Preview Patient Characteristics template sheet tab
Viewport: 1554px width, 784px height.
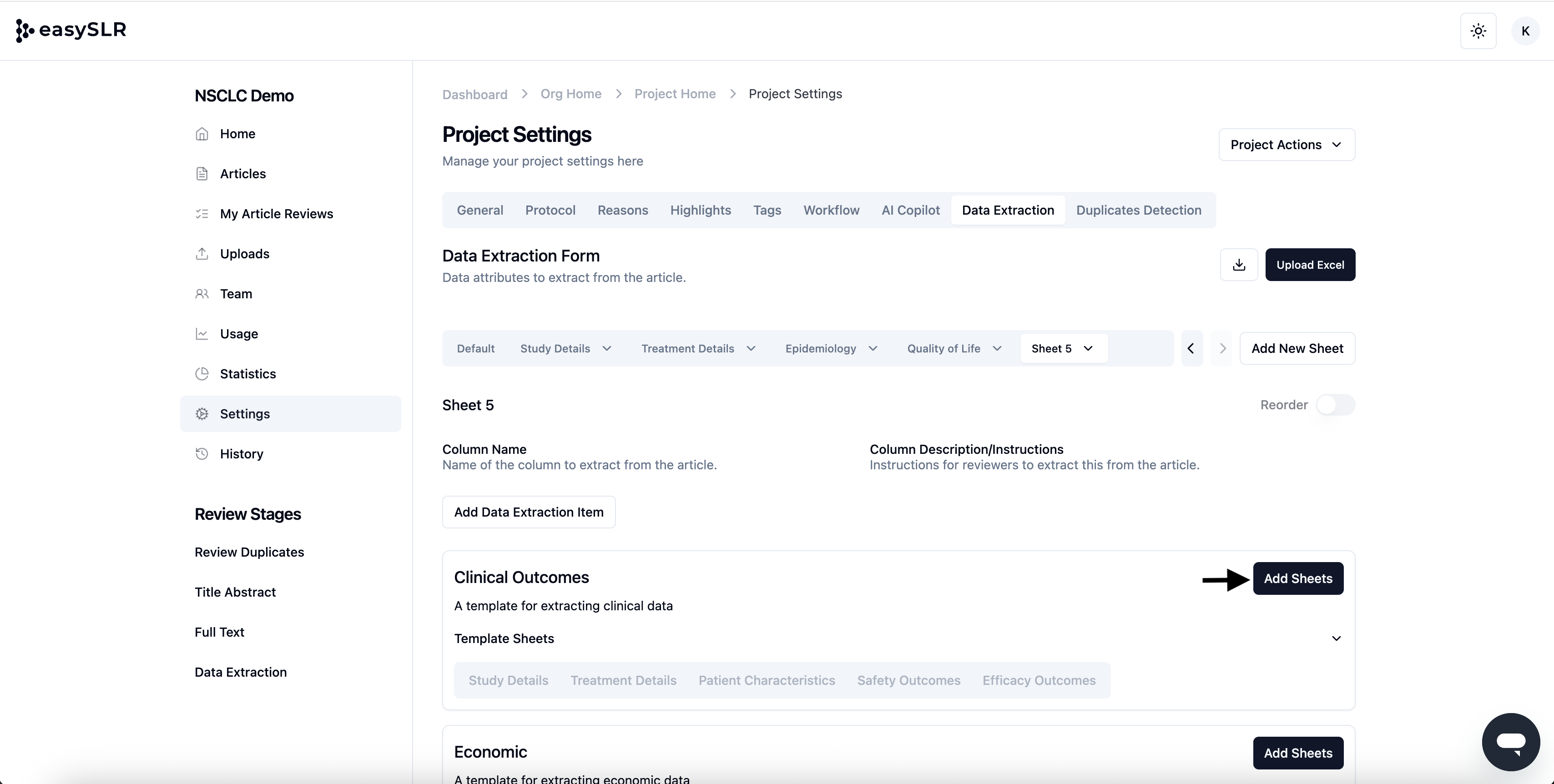tap(766, 680)
